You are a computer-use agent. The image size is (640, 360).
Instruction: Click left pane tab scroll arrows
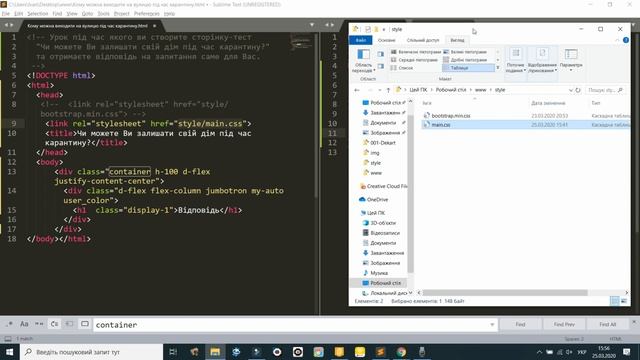pos(9,25)
